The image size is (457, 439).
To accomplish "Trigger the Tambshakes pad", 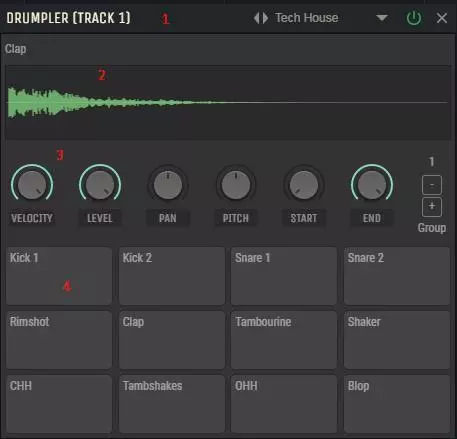I will click(x=172, y=404).
